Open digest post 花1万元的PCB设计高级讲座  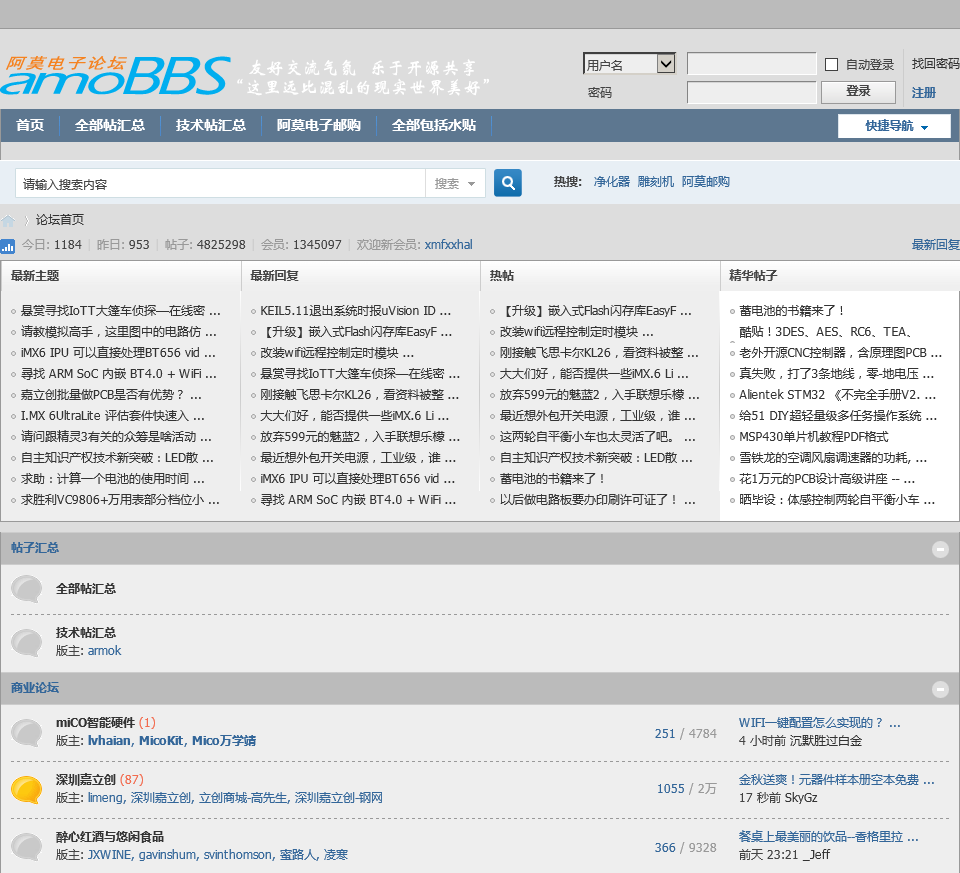click(827, 479)
